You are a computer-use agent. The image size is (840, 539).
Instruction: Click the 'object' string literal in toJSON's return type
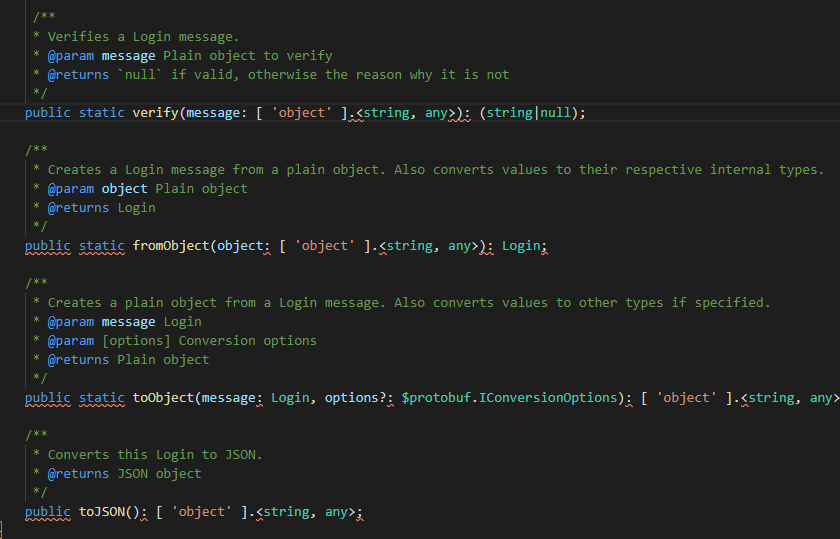pyautogui.click(x=202, y=512)
